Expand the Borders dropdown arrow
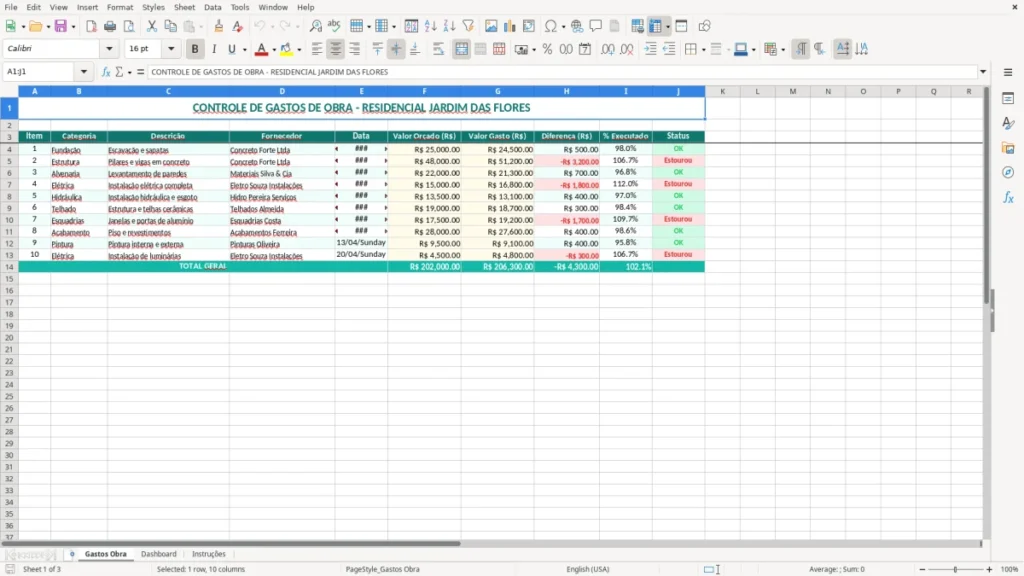 coord(703,49)
